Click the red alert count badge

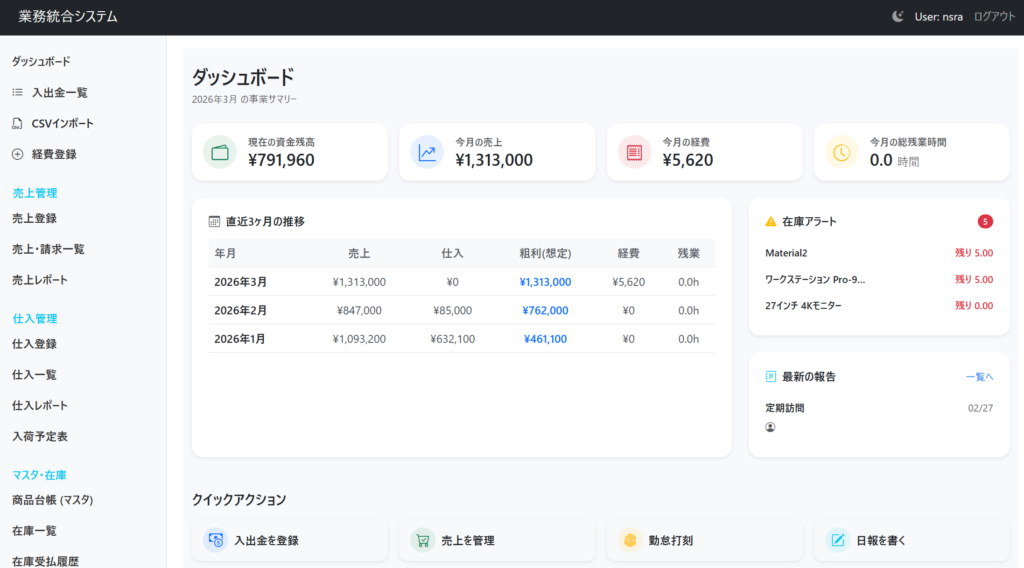click(x=985, y=221)
